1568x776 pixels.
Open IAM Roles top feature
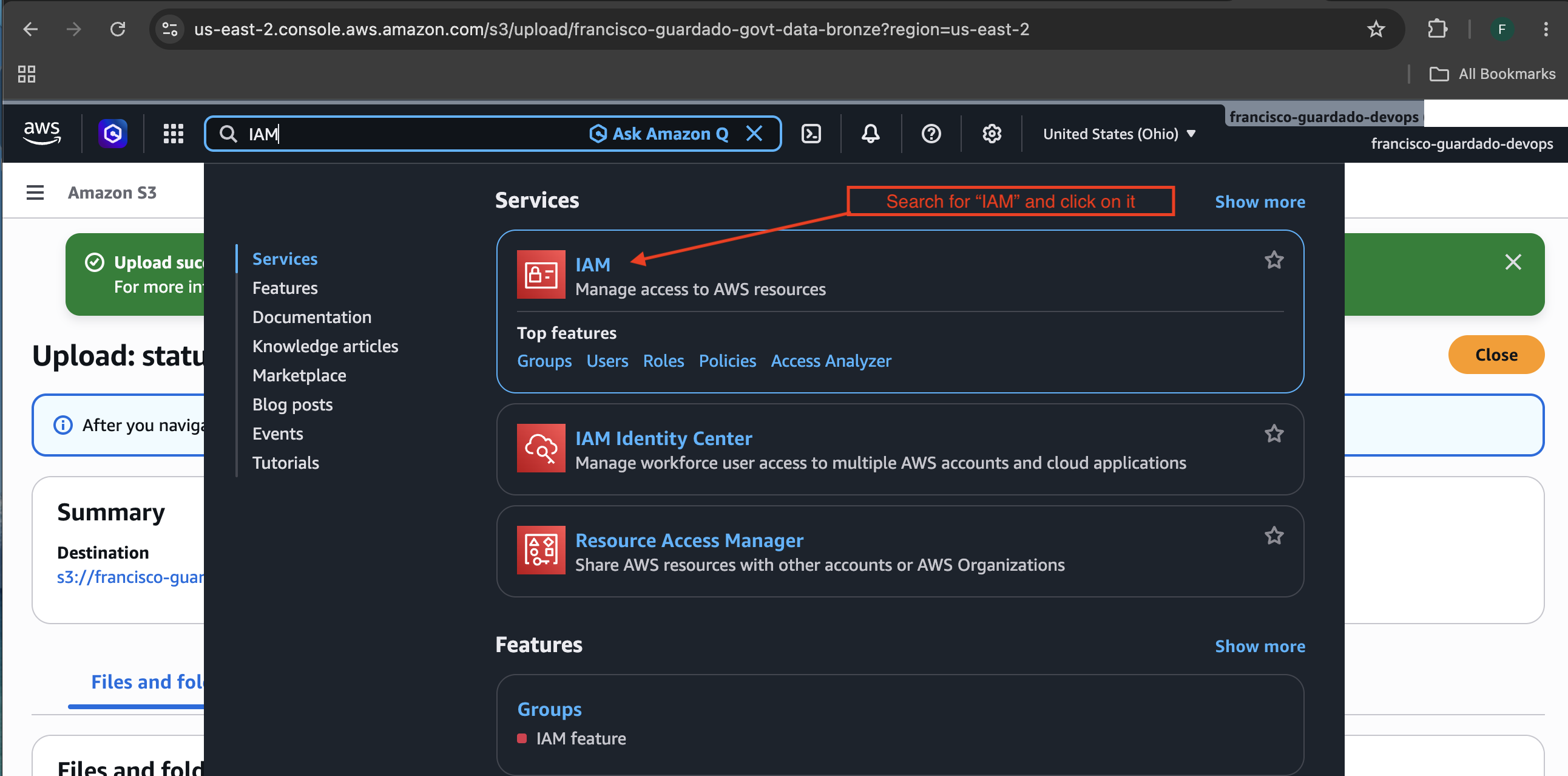663,361
